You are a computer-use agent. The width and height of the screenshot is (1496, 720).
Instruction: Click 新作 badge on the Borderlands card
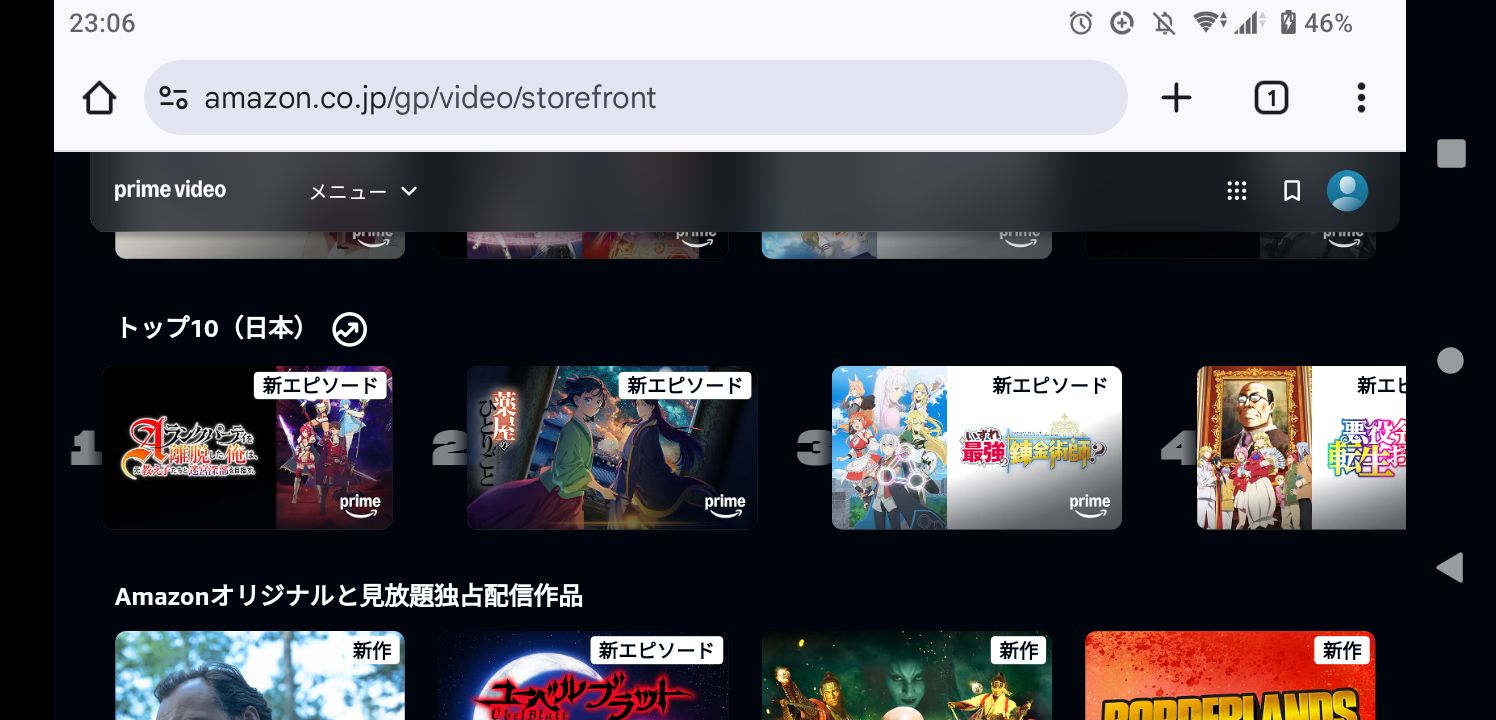1342,650
